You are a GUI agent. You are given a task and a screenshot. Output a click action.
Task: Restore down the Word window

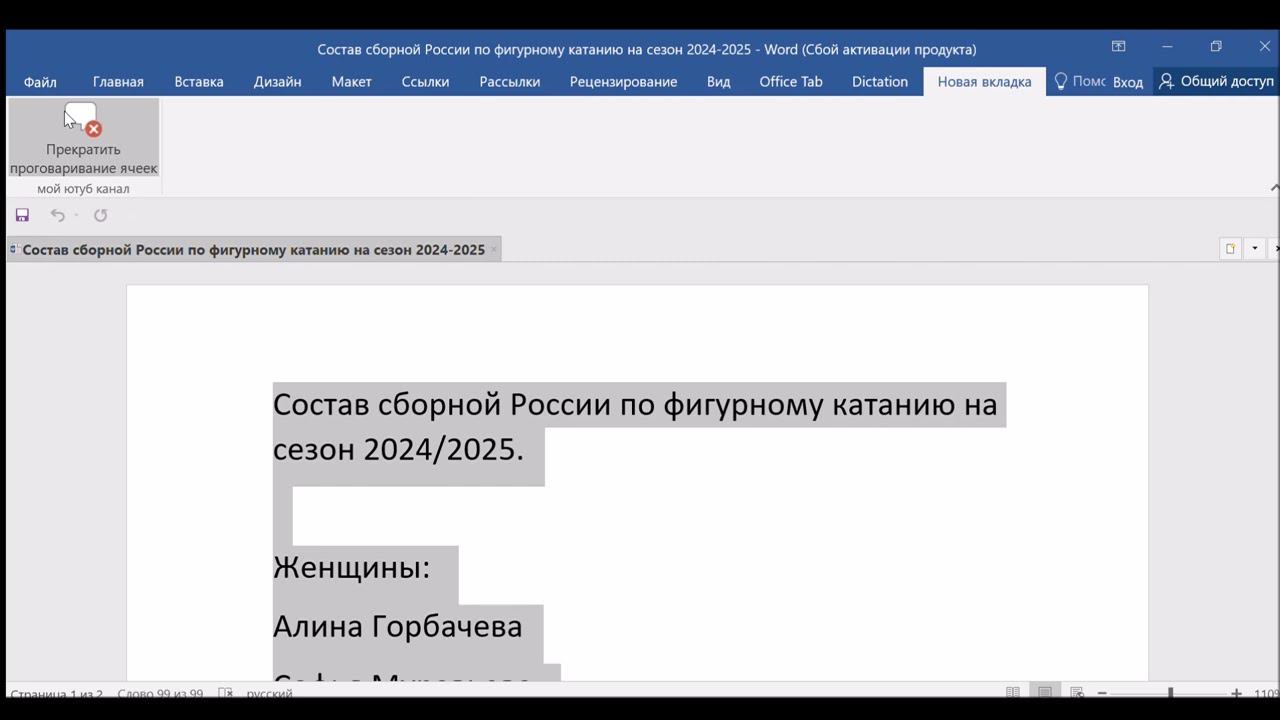click(x=1216, y=47)
